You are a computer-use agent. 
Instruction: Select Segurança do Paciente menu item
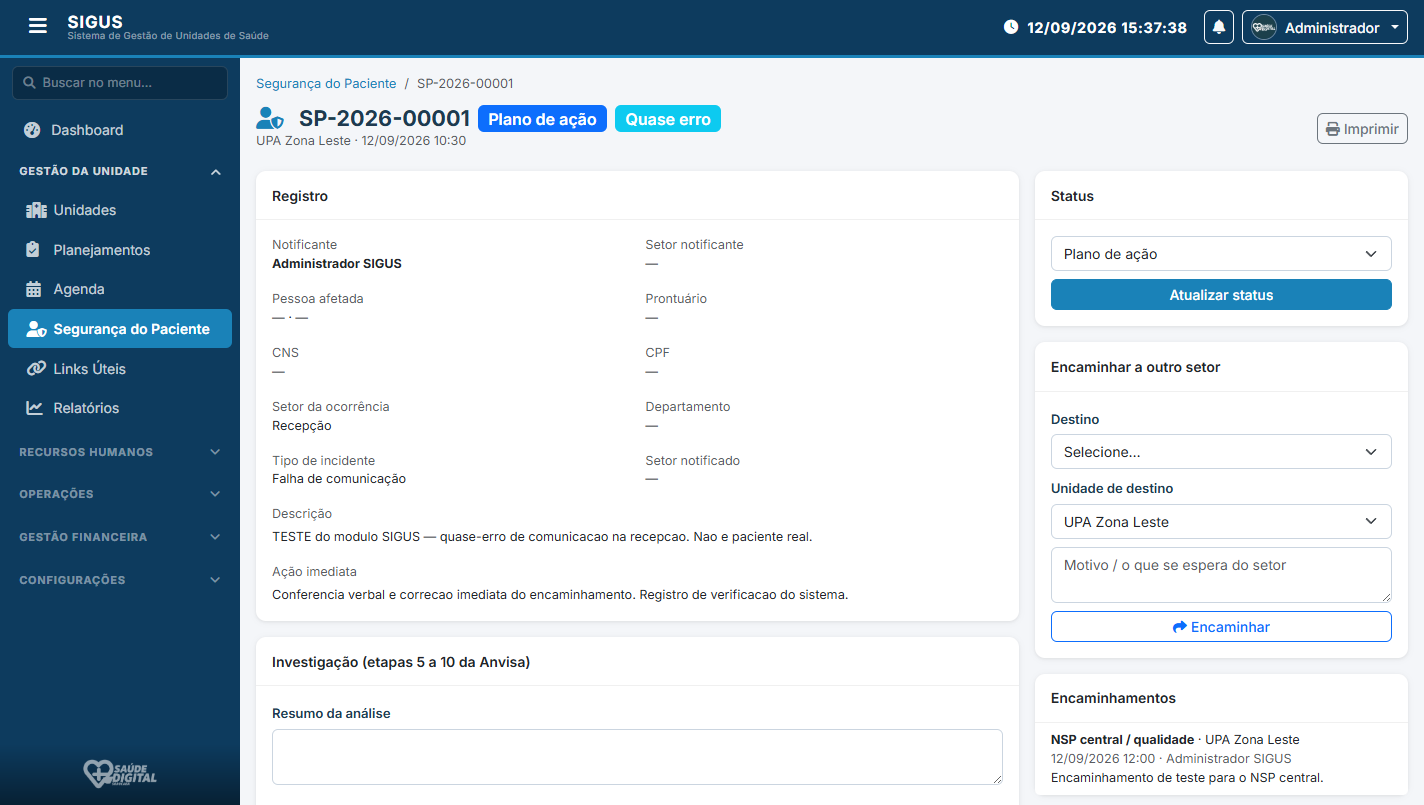tap(120, 329)
